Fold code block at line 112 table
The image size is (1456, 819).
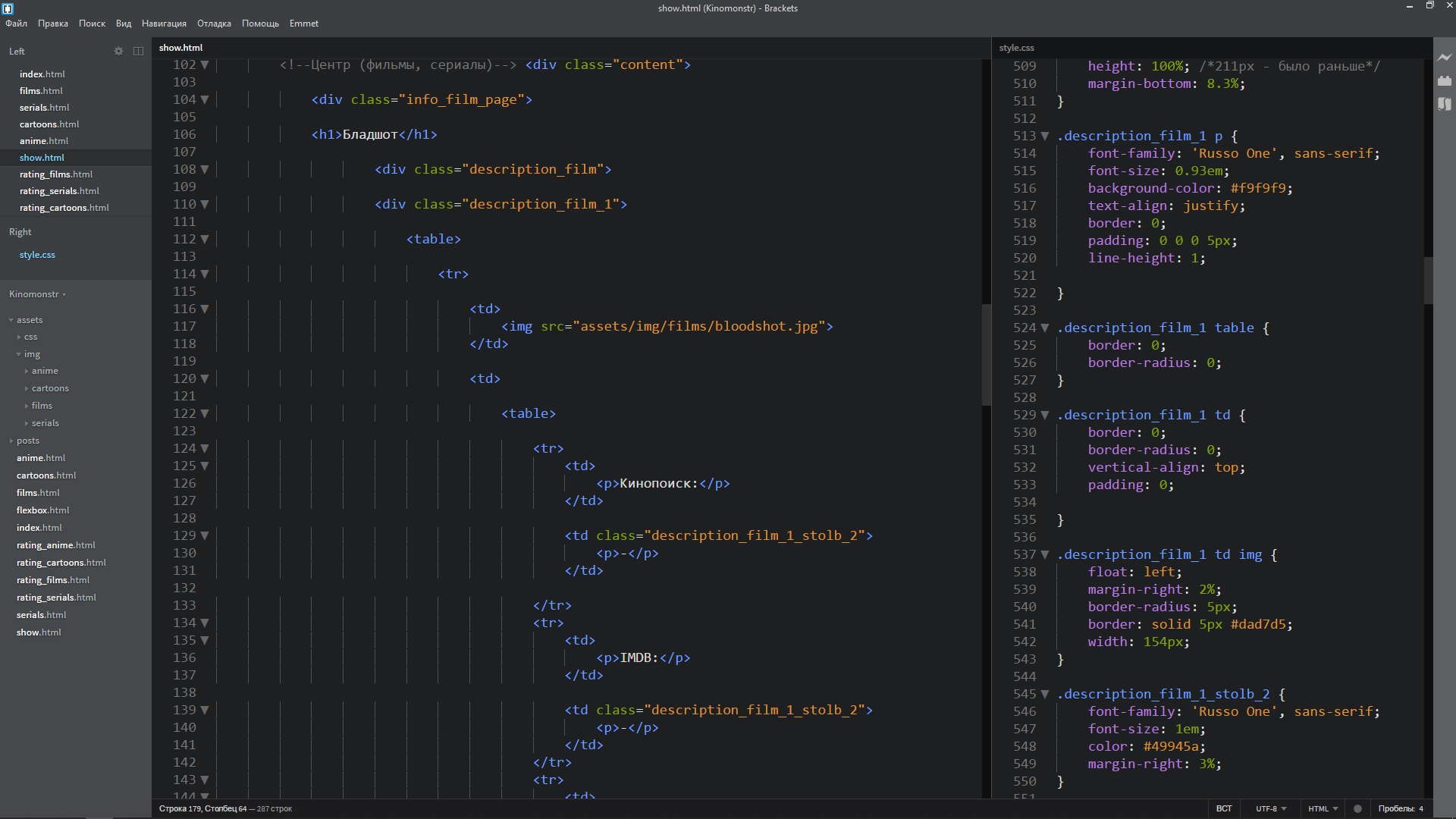click(205, 240)
